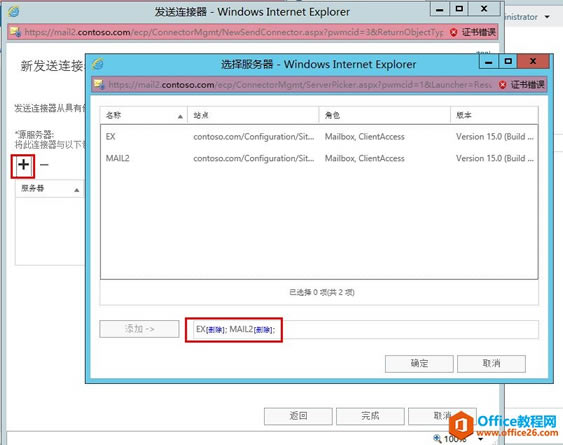
Task: Click MAIL2 row's site path cell
Action: (253, 158)
